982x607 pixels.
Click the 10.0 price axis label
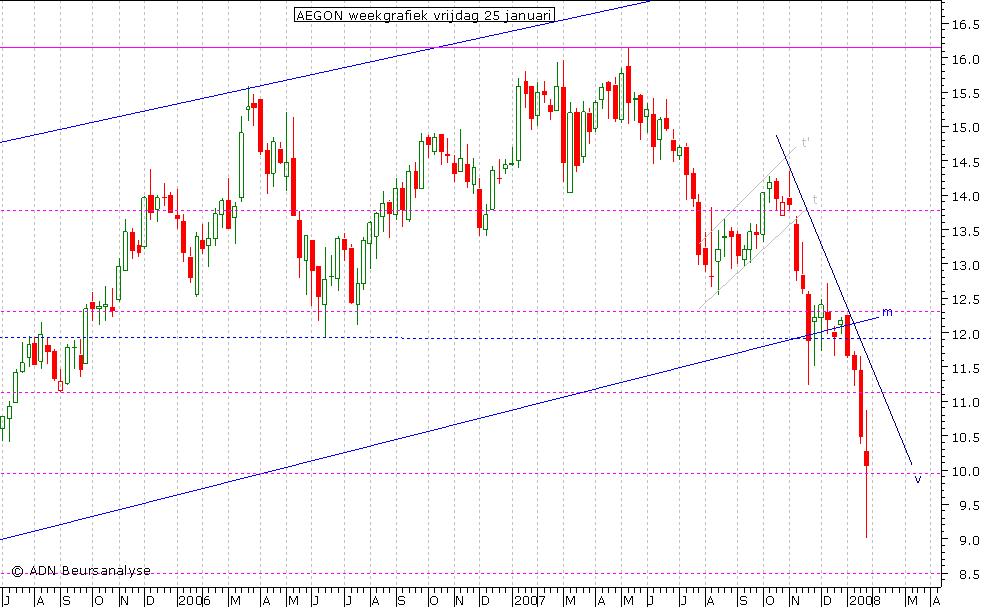(965, 472)
